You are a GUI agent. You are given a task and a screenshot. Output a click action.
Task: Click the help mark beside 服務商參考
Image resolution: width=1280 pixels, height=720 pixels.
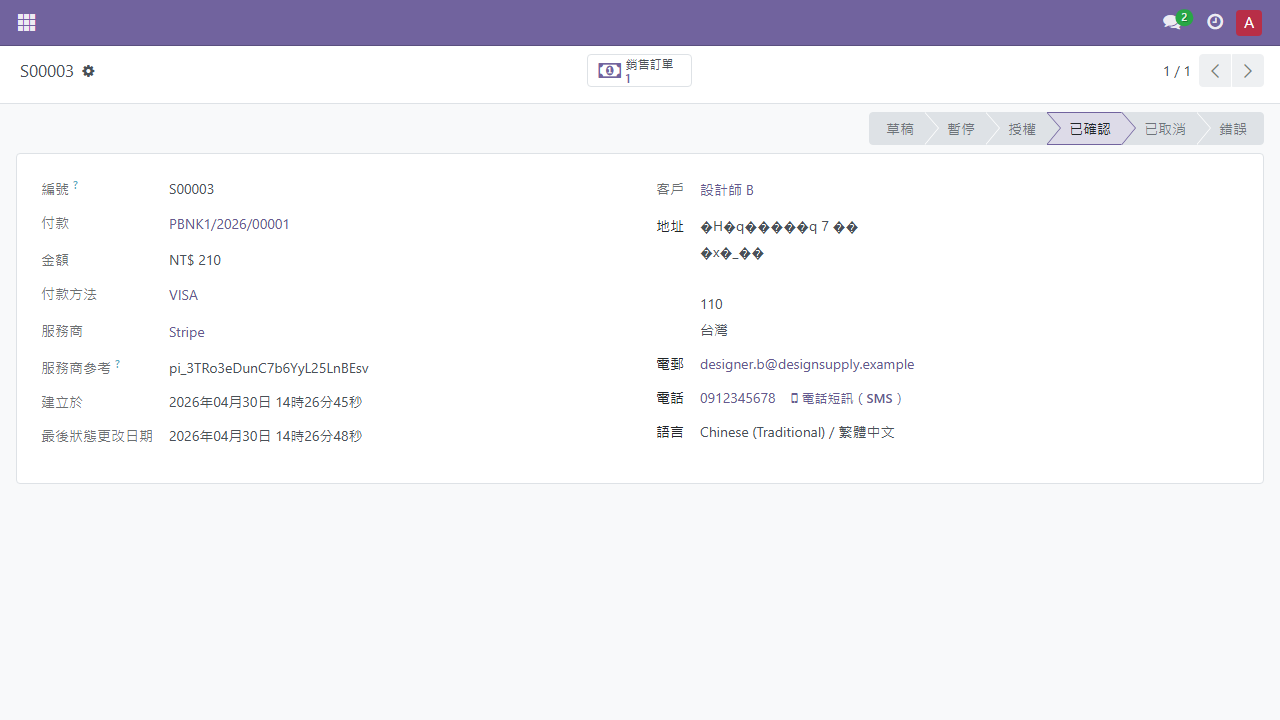pos(117,364)
